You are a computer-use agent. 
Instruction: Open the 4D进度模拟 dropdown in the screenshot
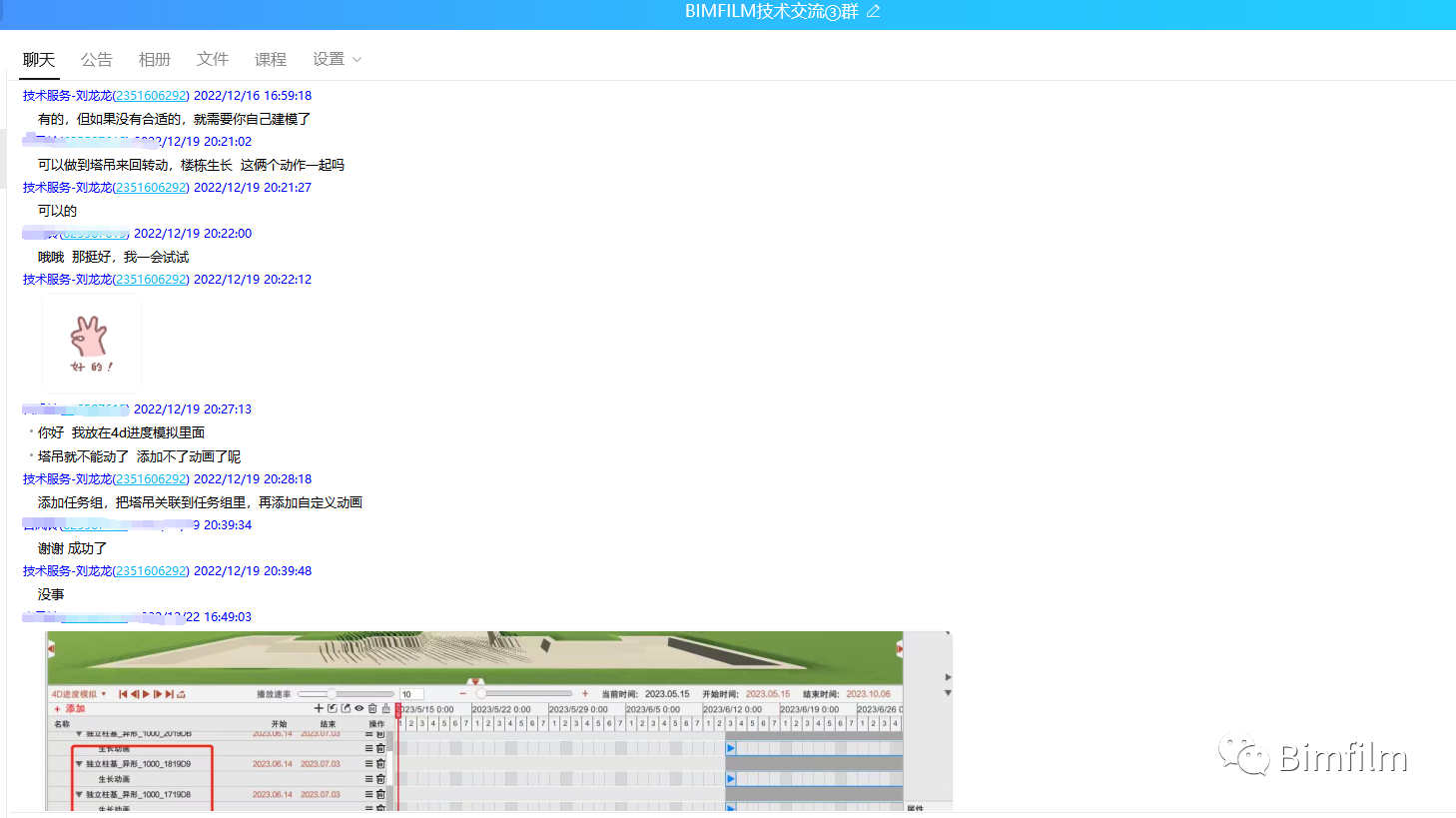tap(78, 694)
